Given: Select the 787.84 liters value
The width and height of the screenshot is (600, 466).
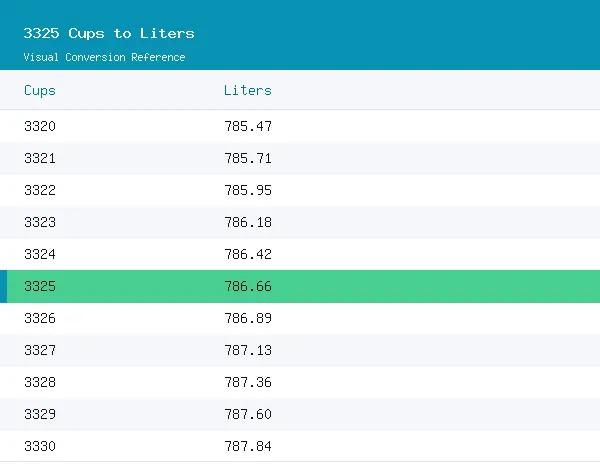Looking at the screenshot, I should pos(248,446).
